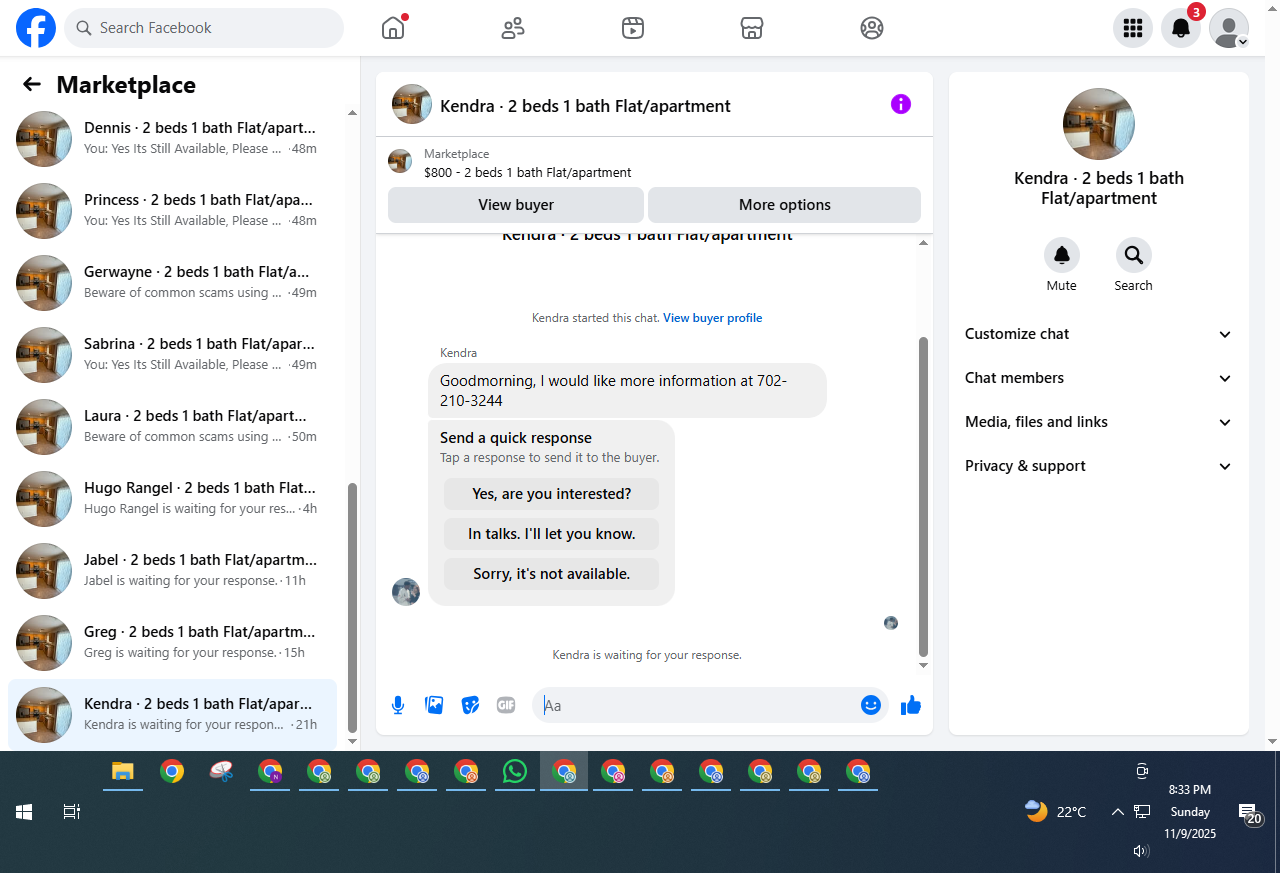Open the Friends icon in top navigation
Screen dimensions: 1280x873
point(513,28)
